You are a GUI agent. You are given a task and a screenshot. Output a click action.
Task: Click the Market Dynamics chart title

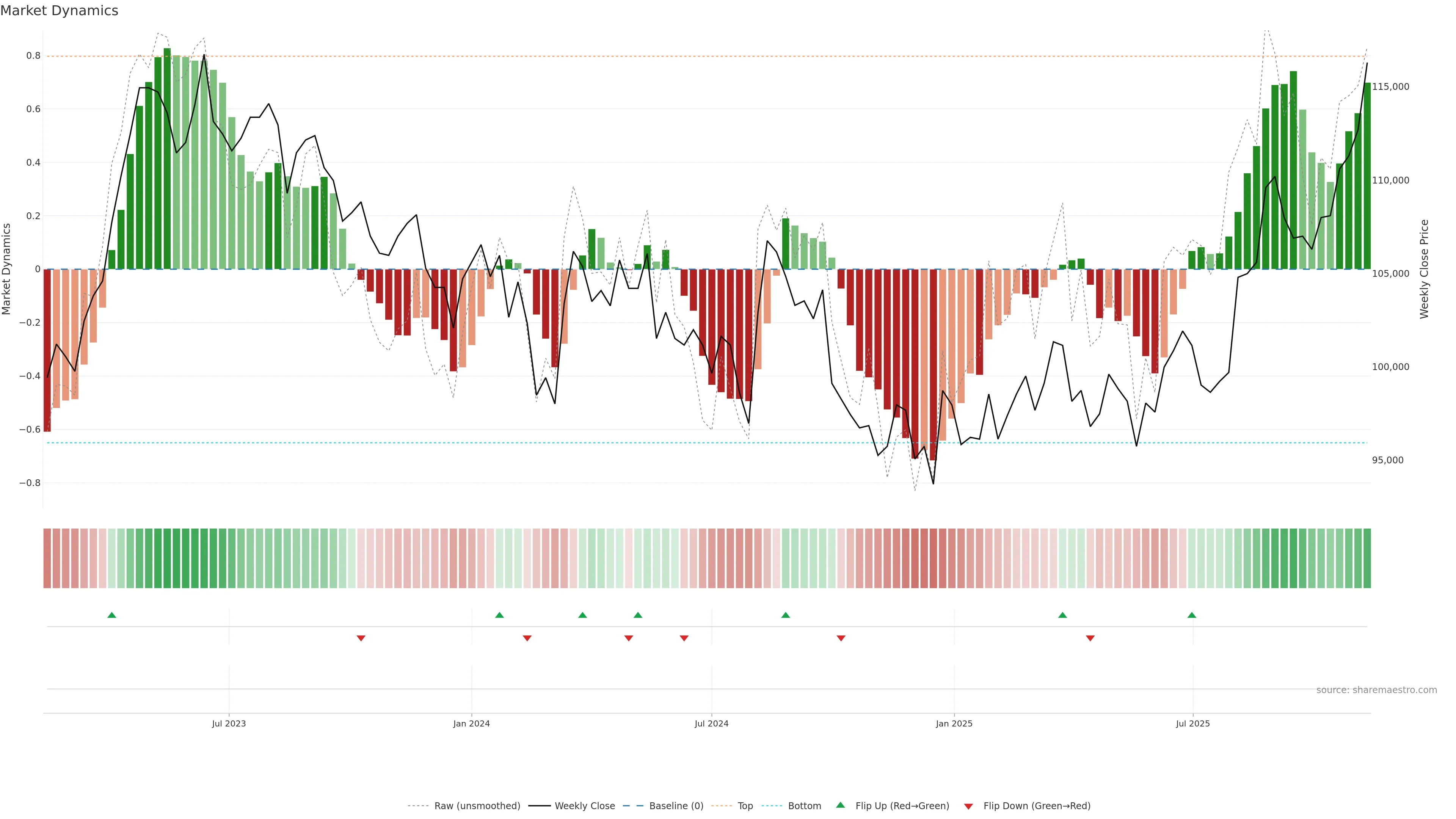tap(60, 11)
